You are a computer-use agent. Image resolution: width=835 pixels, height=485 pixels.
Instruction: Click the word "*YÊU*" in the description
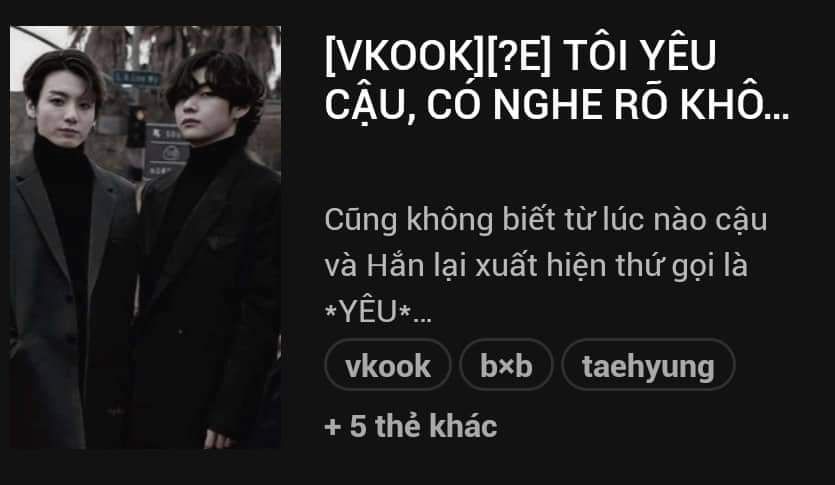[x=368, y=312]
